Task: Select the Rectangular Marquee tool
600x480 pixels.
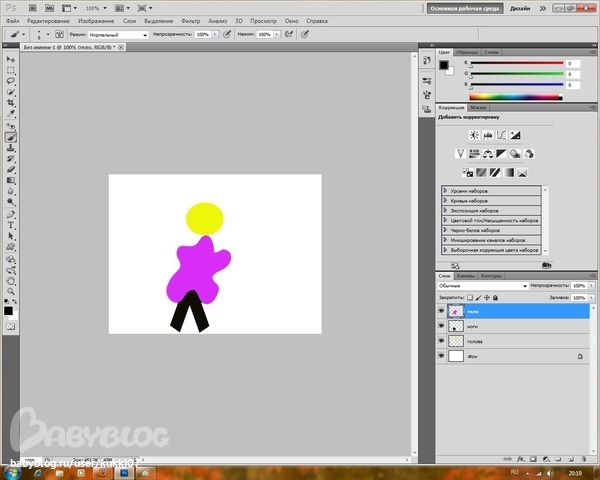Action: 11,71
